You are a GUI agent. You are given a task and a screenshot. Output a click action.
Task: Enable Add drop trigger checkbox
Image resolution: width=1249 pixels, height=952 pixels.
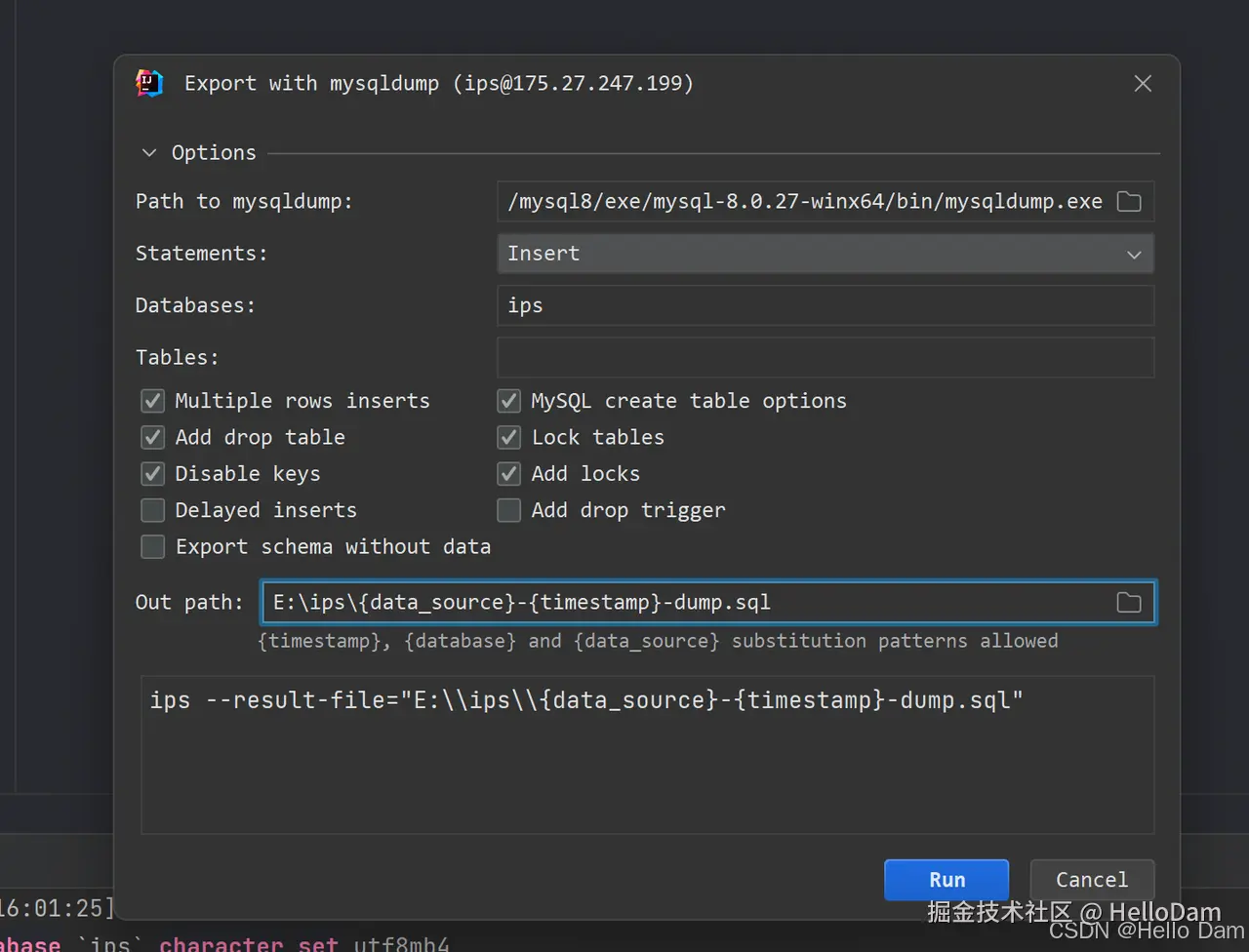click(509, 510)
